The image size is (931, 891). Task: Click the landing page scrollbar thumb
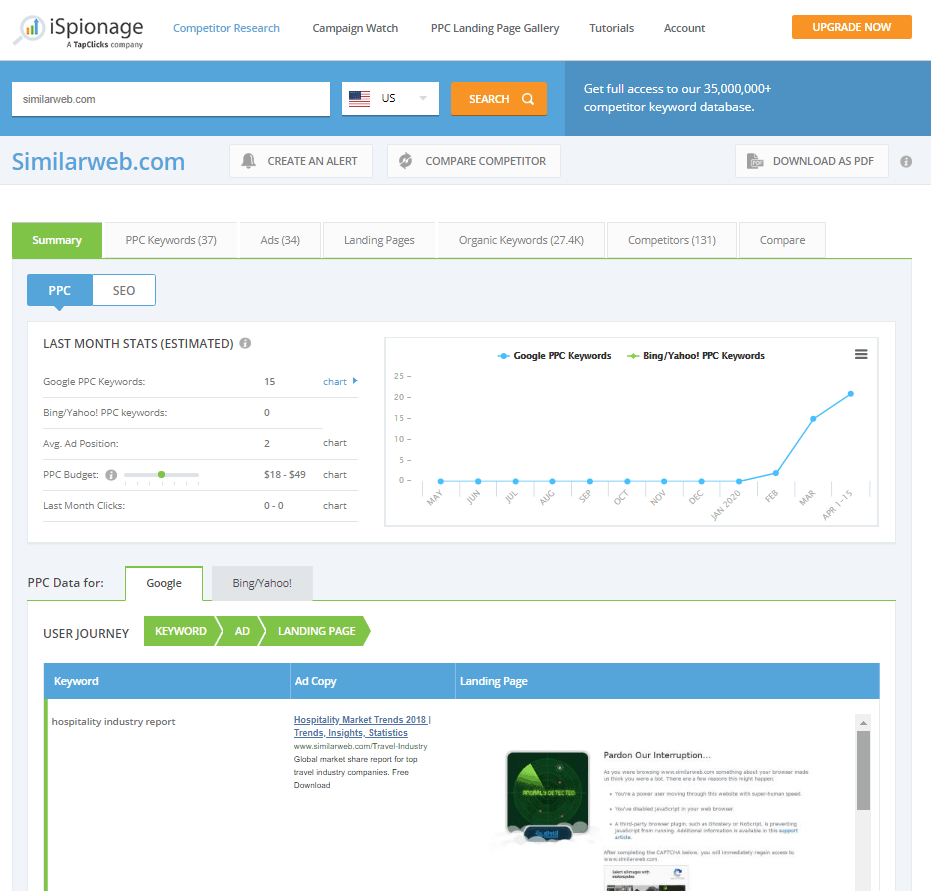coord(863,770)
